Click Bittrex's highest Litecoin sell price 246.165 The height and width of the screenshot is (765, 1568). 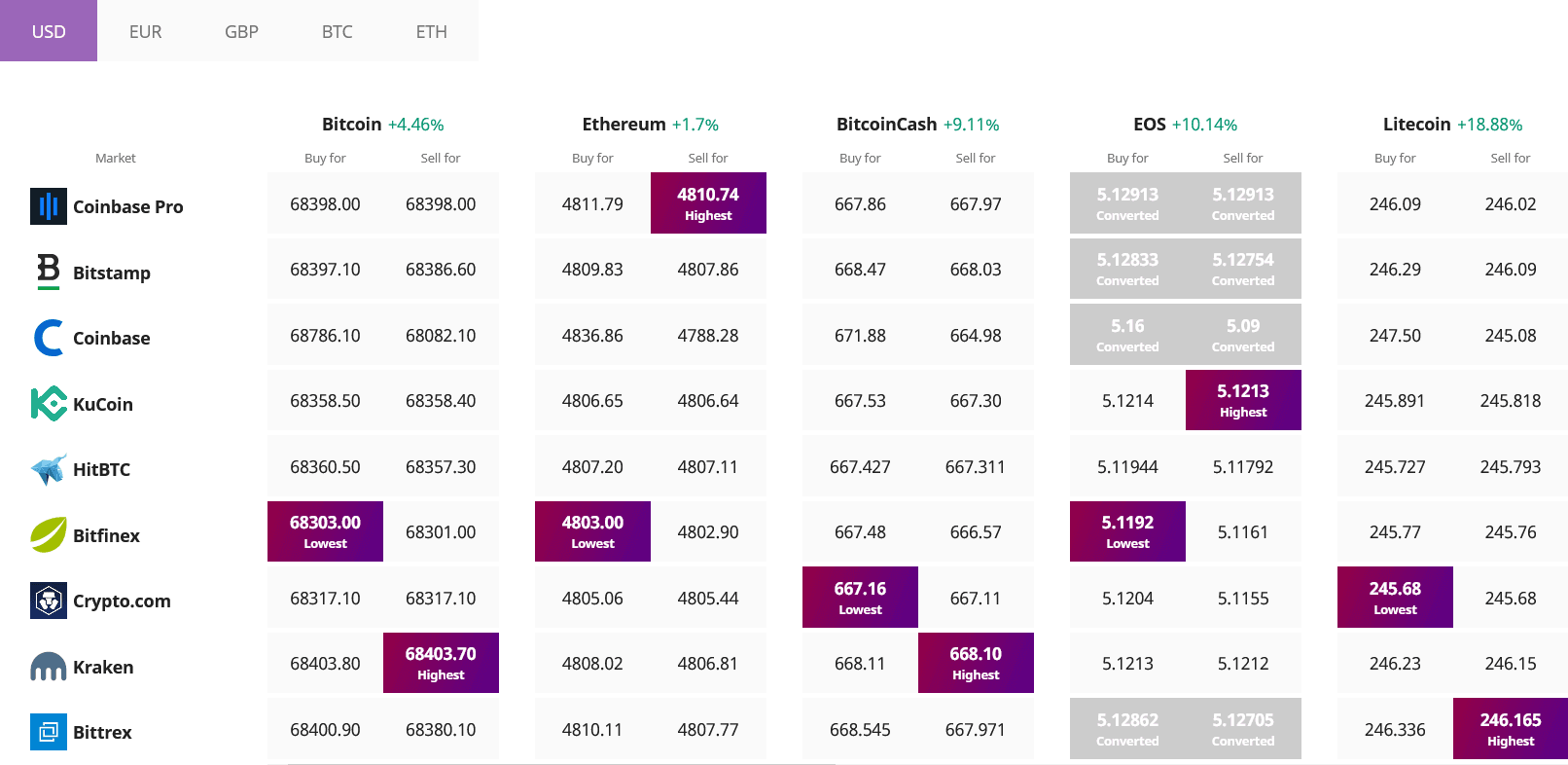tap(1510, 728)
